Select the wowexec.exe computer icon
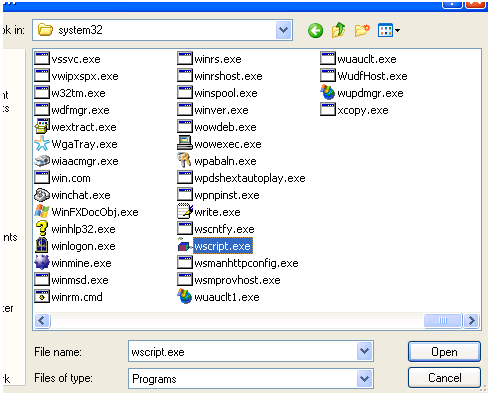The height and width of the screenshot is (395, 490). point(185,144)
